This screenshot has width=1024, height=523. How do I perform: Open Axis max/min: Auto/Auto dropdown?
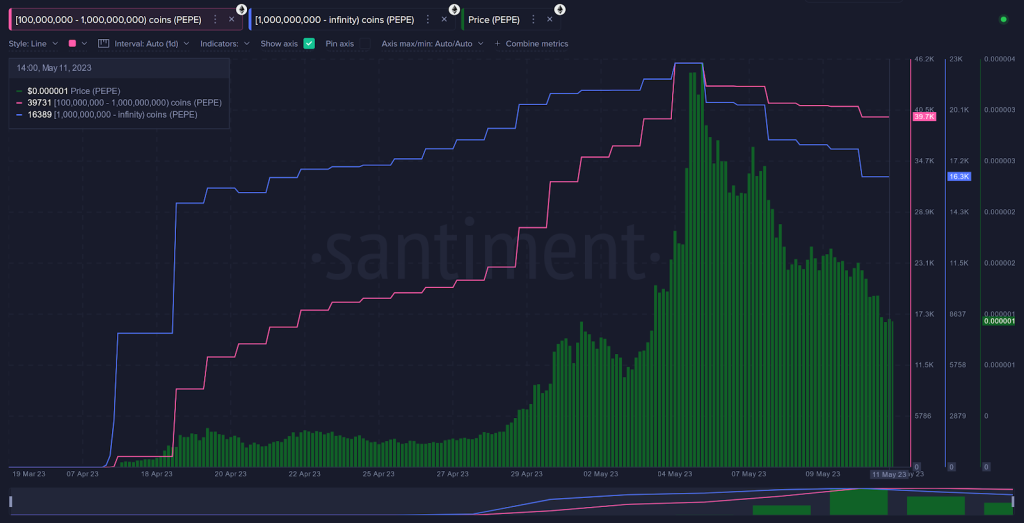click(x=432, y=44)
